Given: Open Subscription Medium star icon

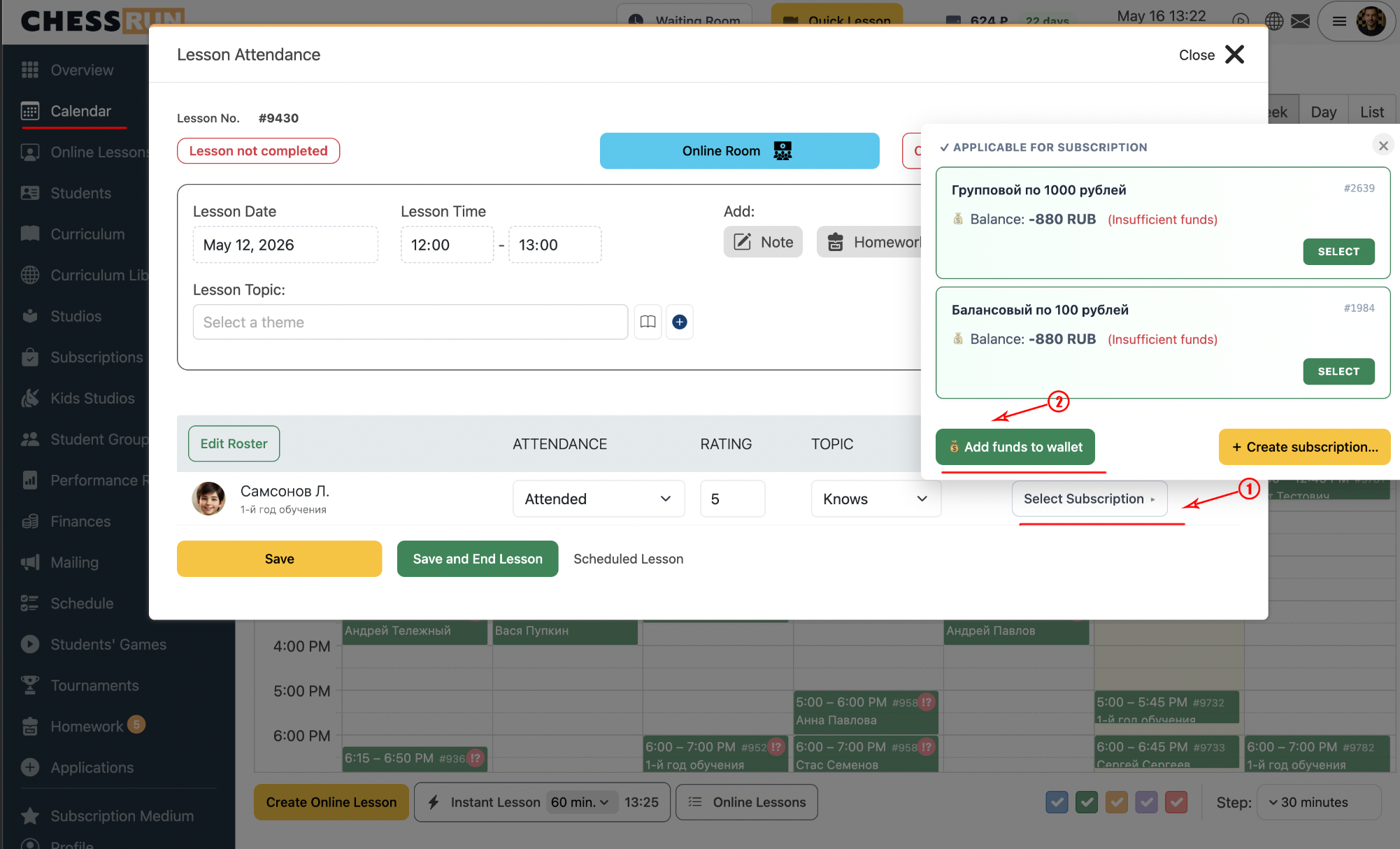Looking at the screenshot, I should [x=30, y=815].
